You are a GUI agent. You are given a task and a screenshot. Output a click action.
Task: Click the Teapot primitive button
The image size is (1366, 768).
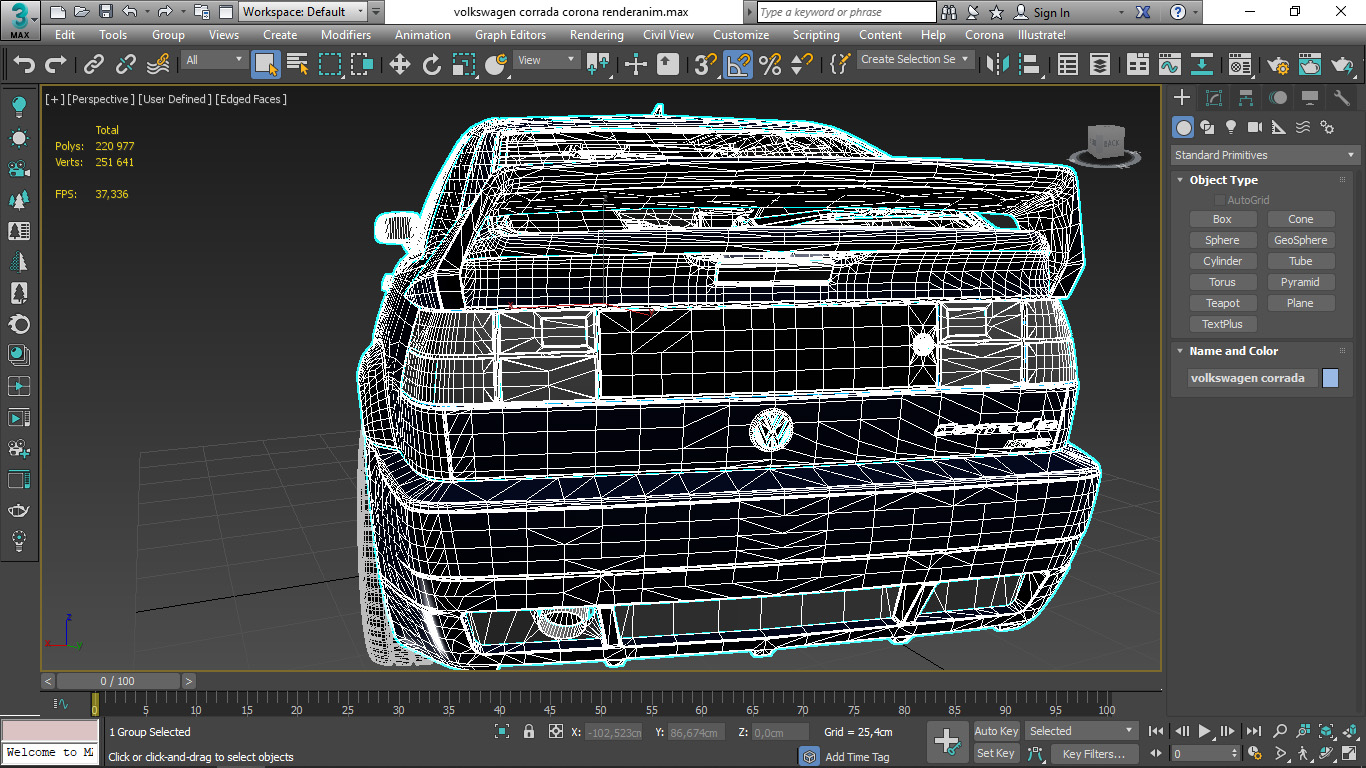[1222, 303]
